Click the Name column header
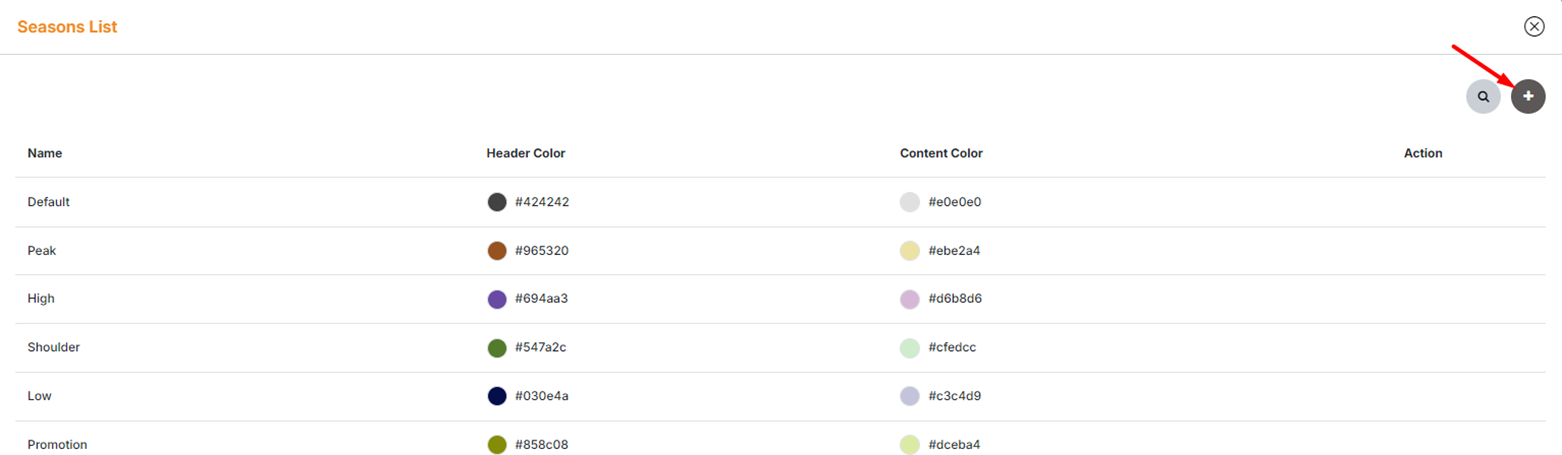Image resolution: width=1562 pixels, height=455 pixels. tap(45, 153)
